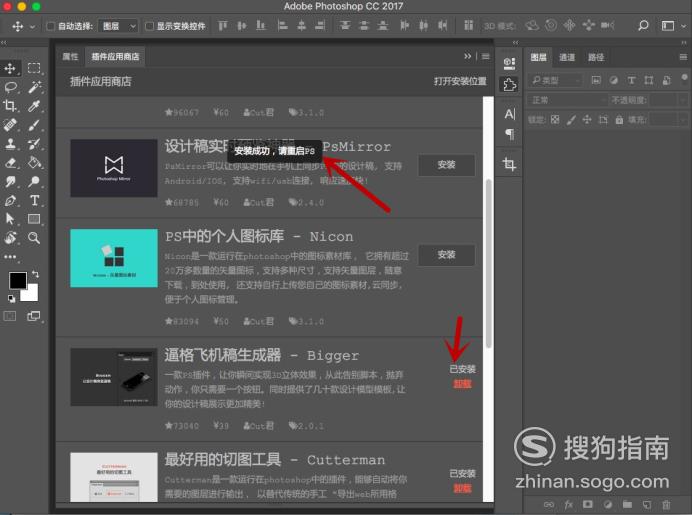The width and height of the screenshot is (692, 515).
Task: Uninstall the Cutterman plugin
Action: pos(462,488)
